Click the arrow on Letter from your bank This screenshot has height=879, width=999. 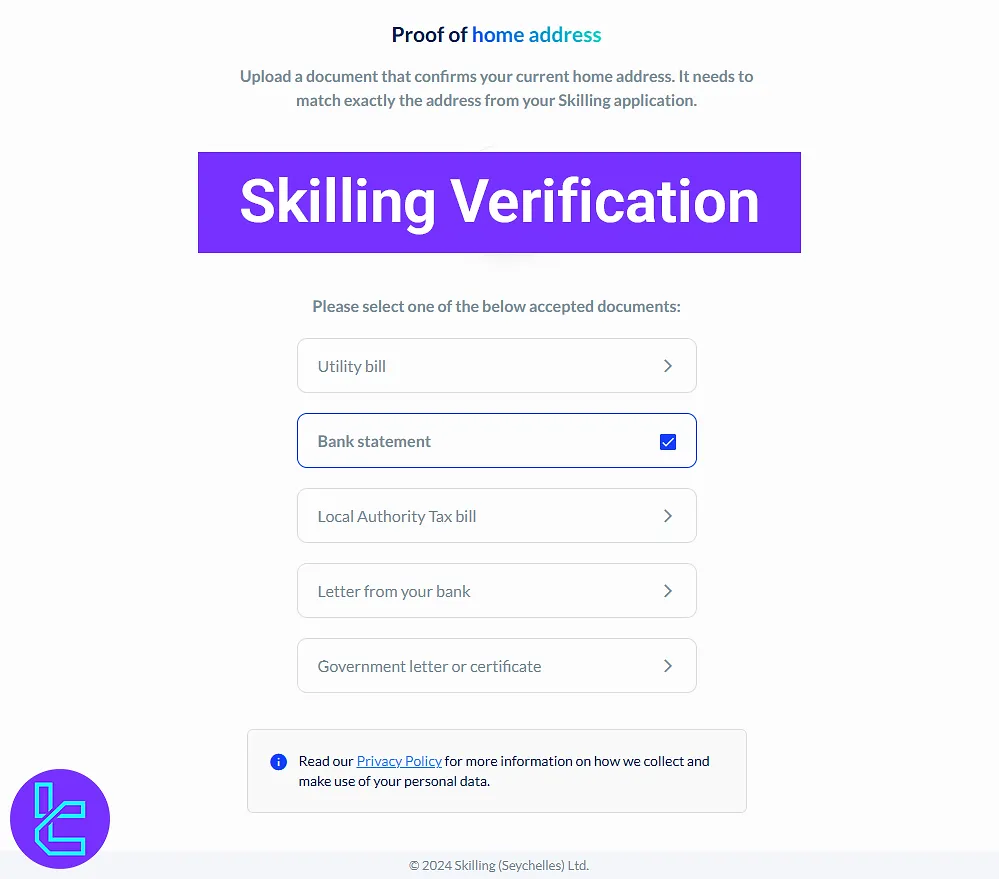(667, 590)
